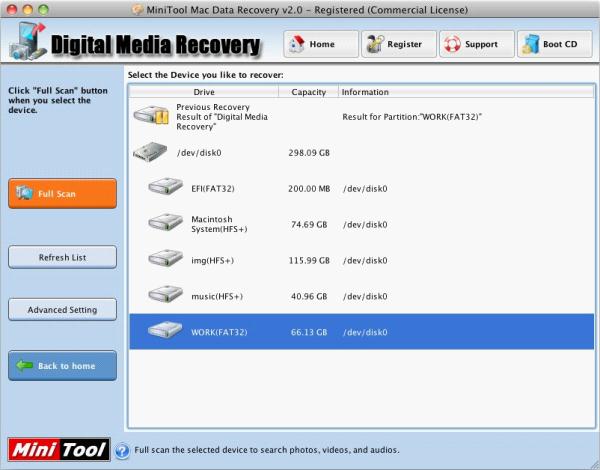Select the Previous Recovery Result entry text
The width and height of the screenshot is (600, 470).
[222, 117]
